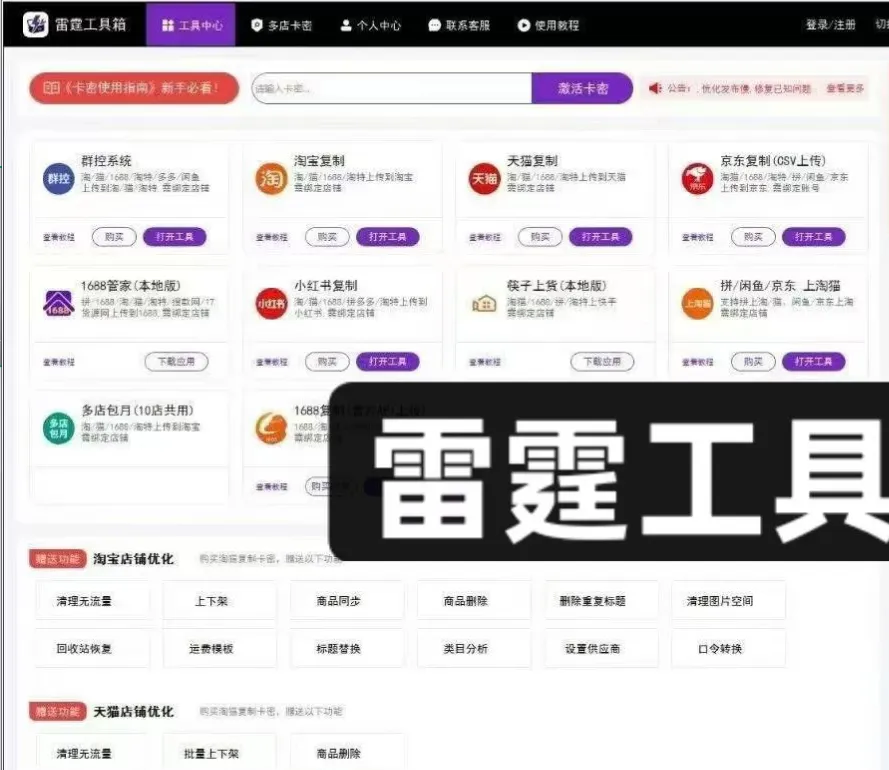Click 下载应用 in 筷子上货 card
The image size is (889, 770).
(x=602, y=361)
